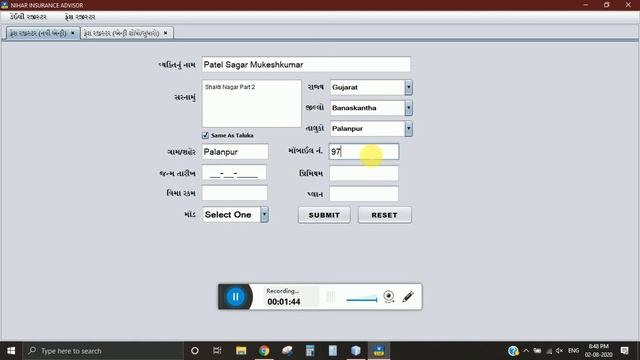
Task: Open Task View in taskbar
Action: [x=217, y=351]
